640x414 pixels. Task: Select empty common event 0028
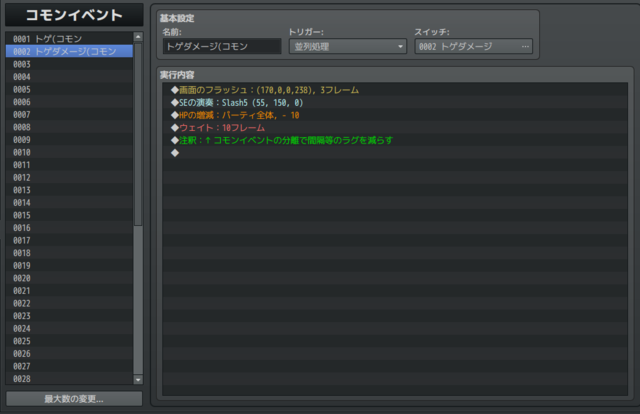(x=69, y=379)
